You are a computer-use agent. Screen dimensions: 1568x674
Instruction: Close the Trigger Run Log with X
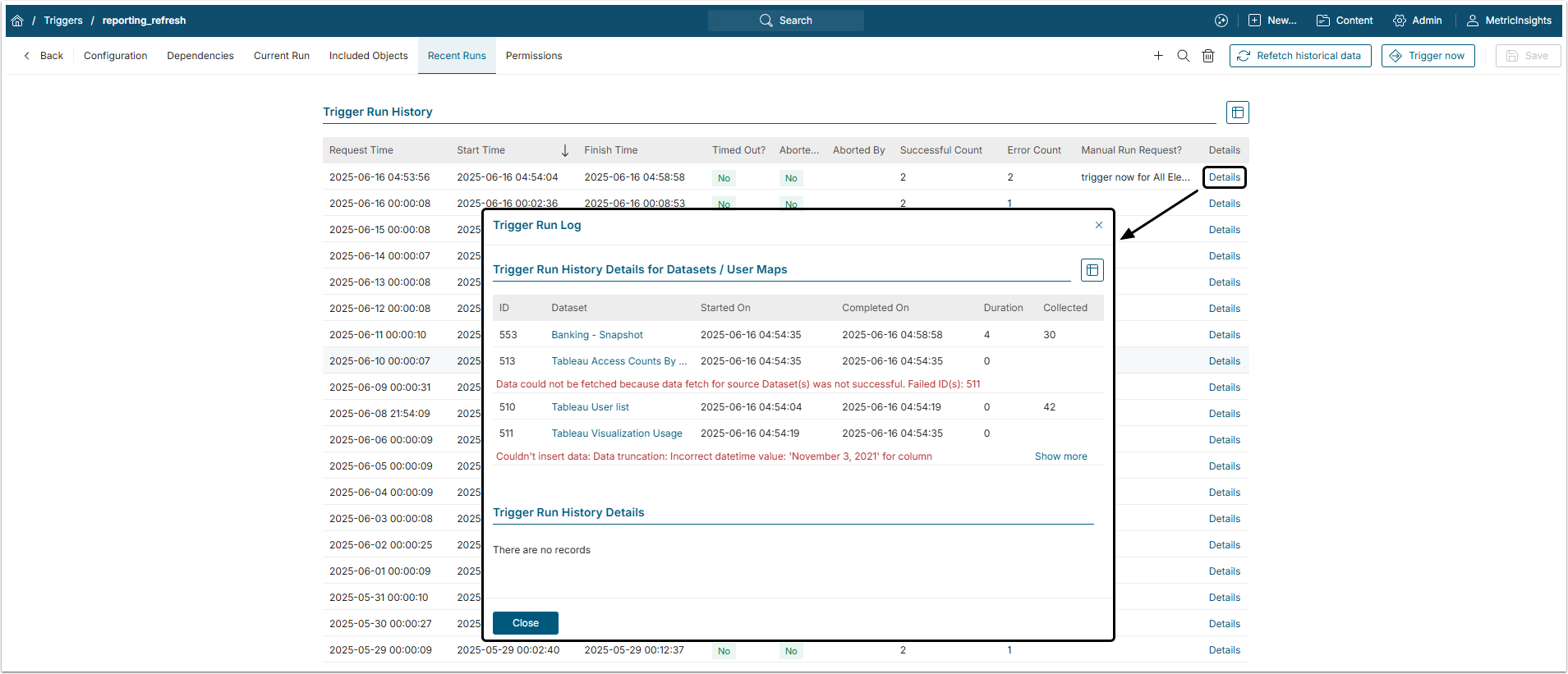click(x=1099, y=225)
